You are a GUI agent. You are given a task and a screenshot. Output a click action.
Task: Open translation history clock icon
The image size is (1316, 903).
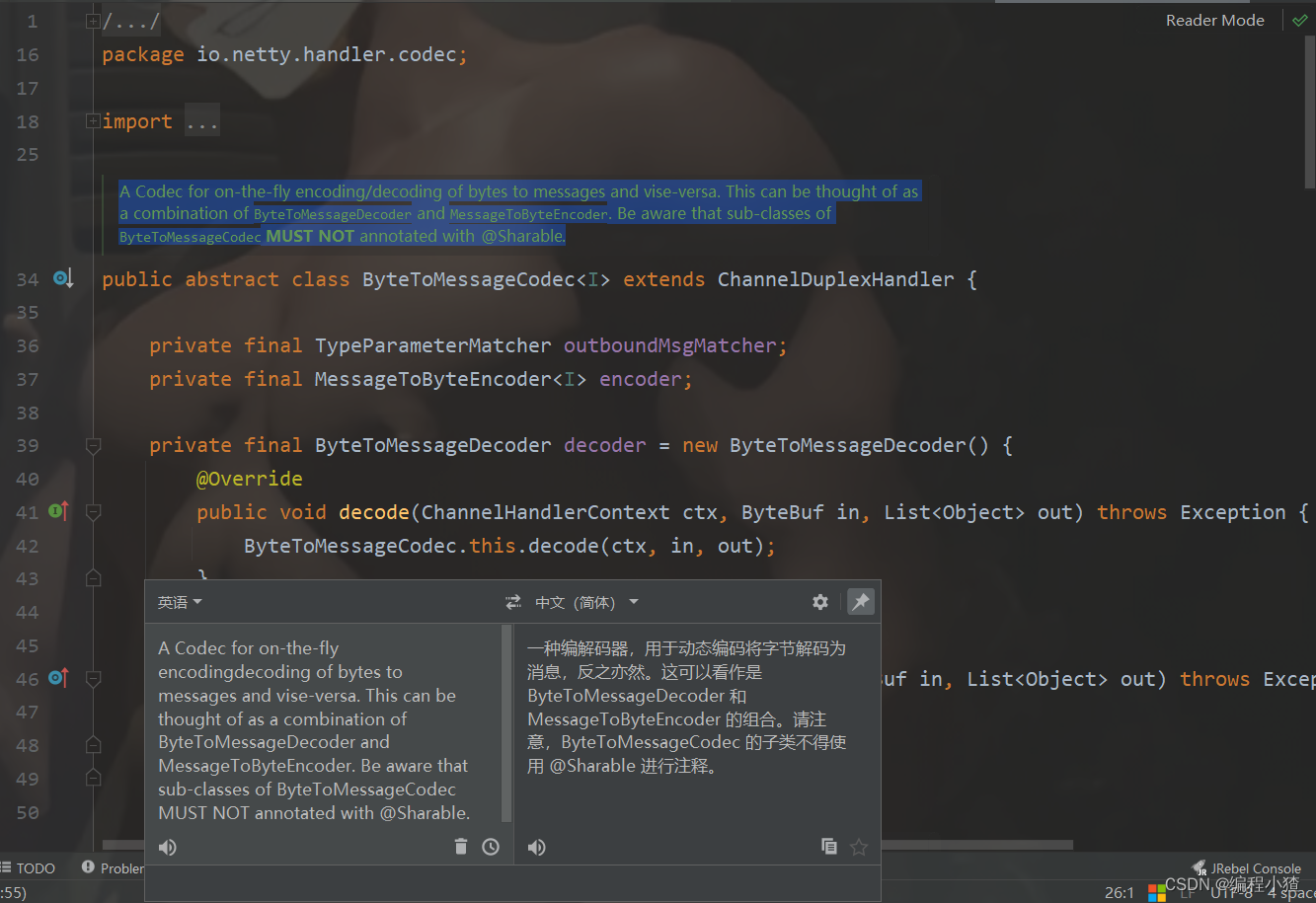click(x=491, y=847)
